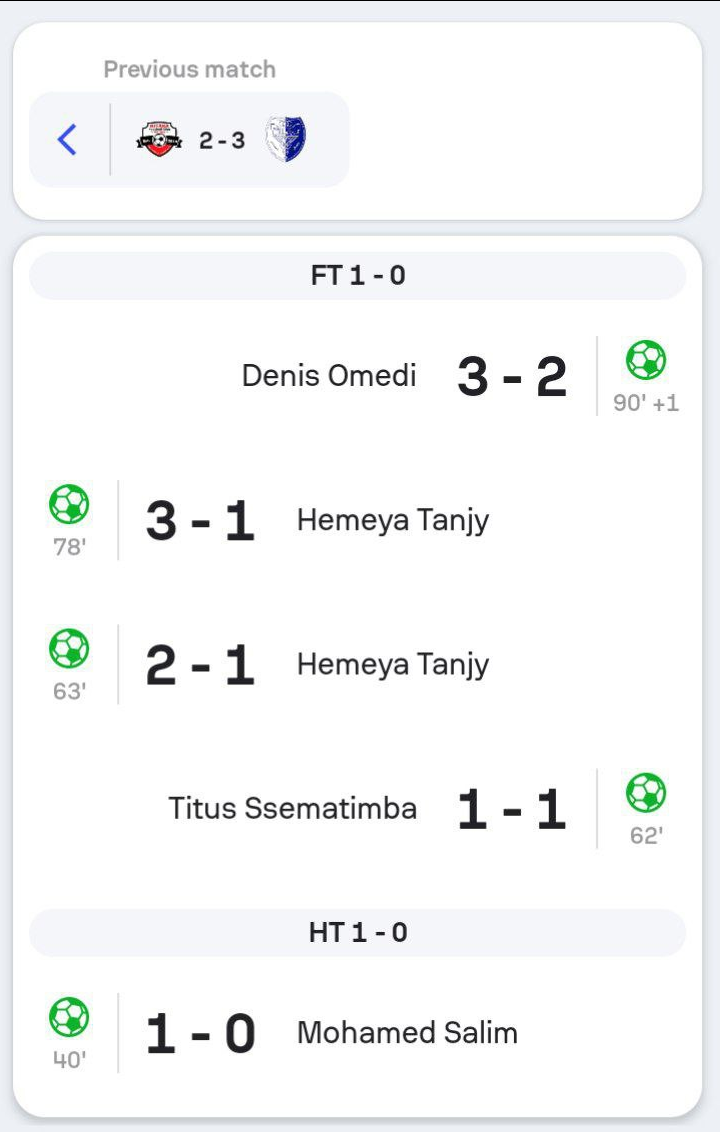Viewport: 720px width, 1132px height.
Task: Click the "Previous match" label
Action: point(190,70)
